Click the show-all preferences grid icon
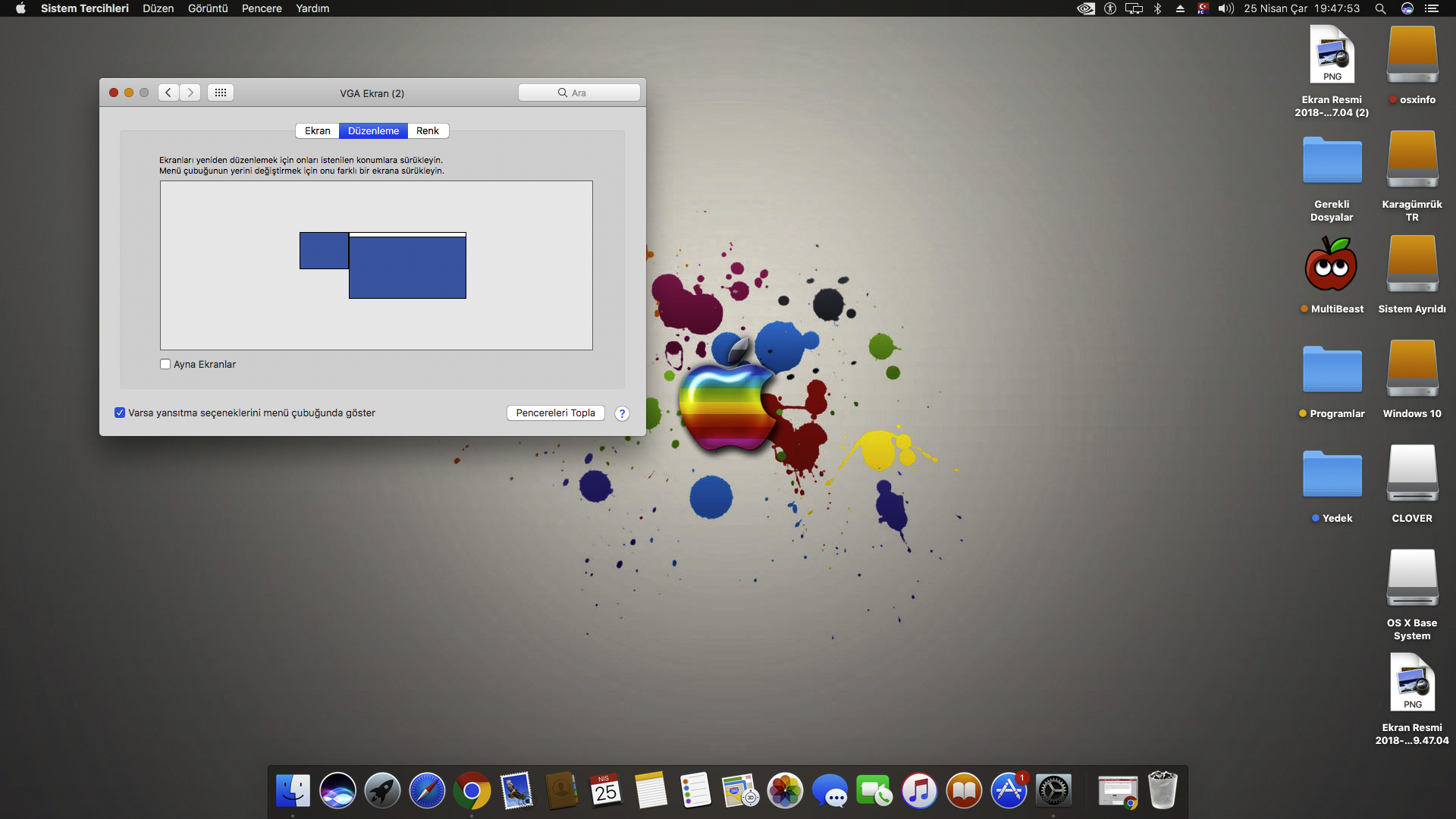Screen dimensions: 1456x819 [x=220, y=93]
